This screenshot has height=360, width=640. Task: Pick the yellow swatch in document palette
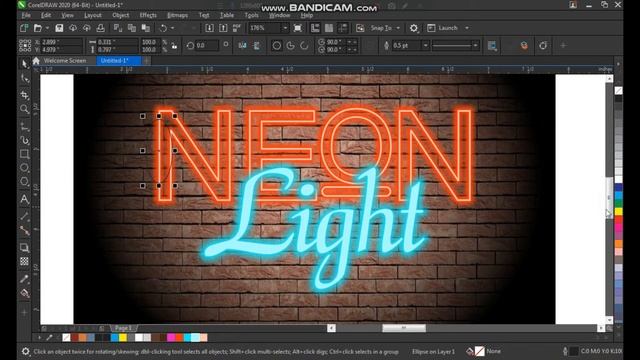[123, 338]
